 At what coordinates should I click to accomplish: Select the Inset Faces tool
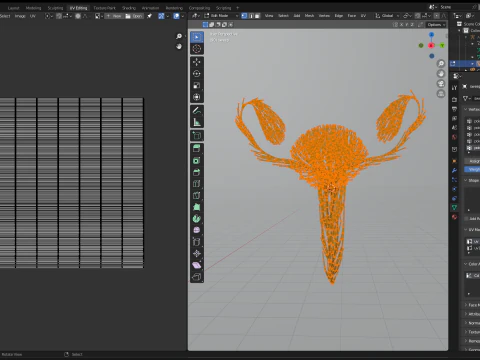click(197, 160)
